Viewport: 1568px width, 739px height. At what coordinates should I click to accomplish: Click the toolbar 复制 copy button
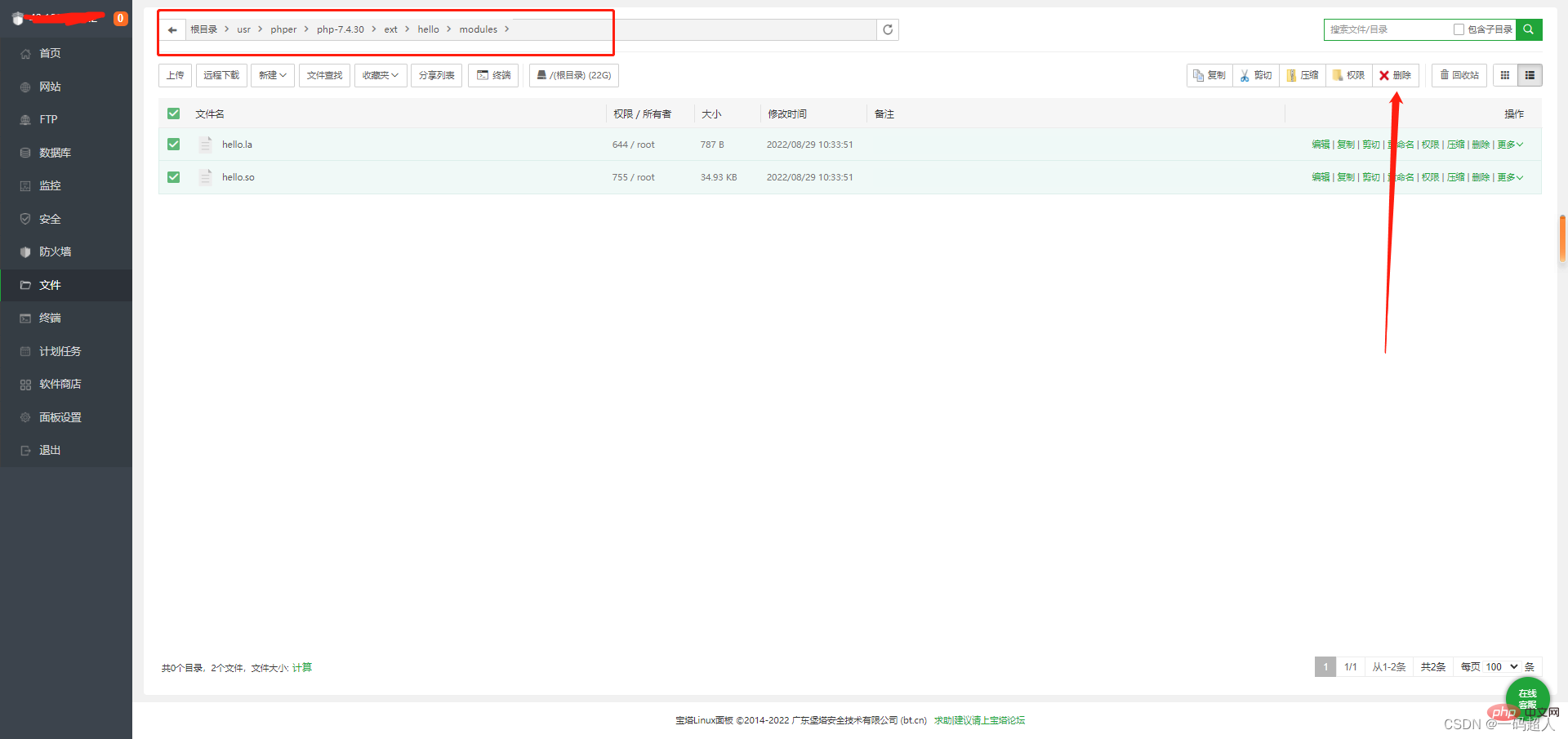pyautogui.click(x=1209, y=75)
